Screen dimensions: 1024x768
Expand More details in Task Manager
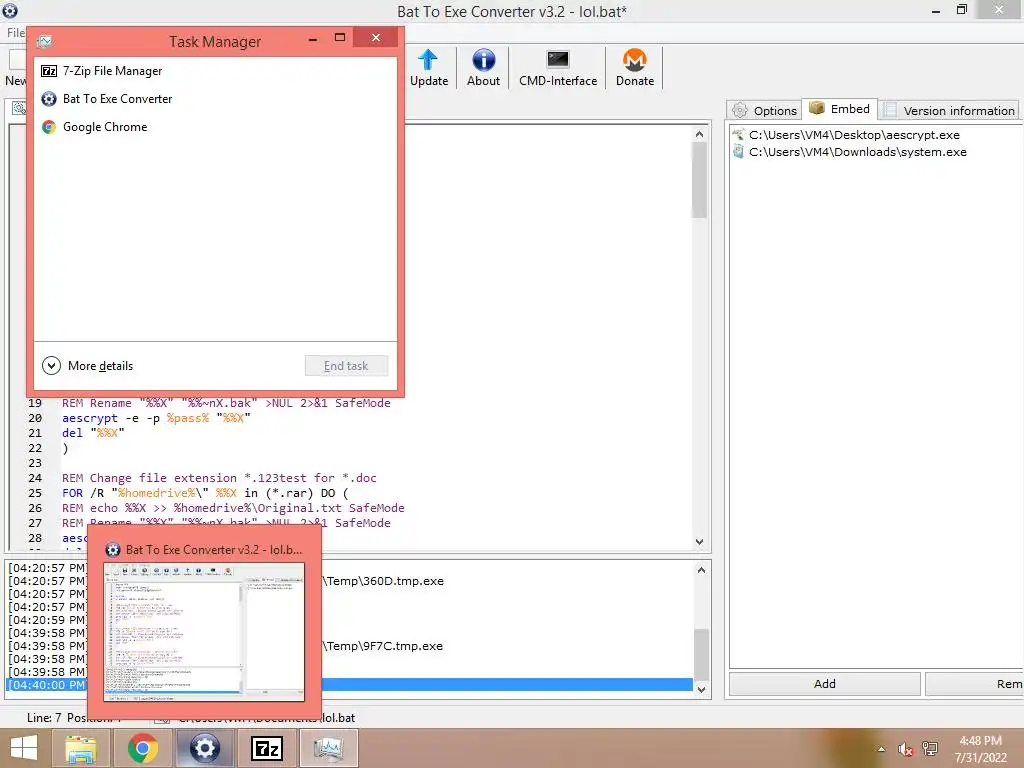click(x=88, y=366)
